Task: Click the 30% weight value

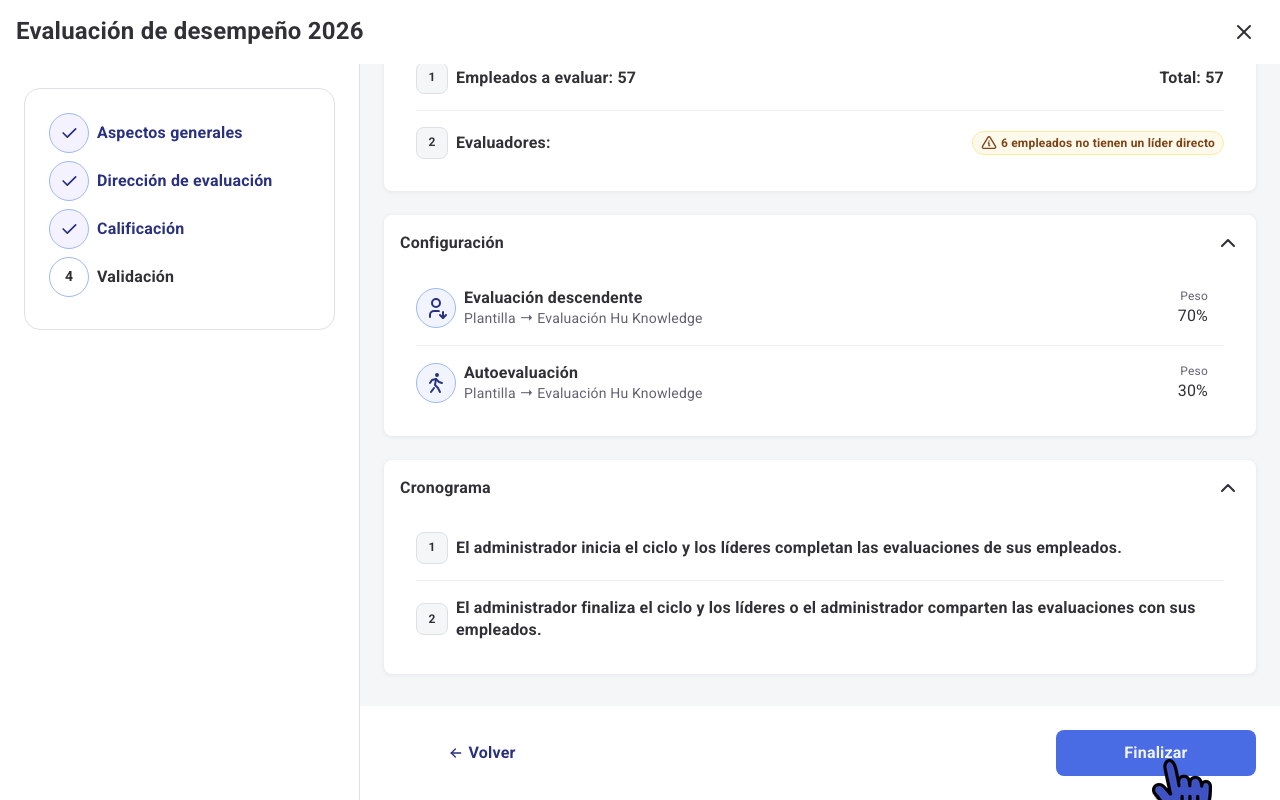Action: (x=1193, y=391)
